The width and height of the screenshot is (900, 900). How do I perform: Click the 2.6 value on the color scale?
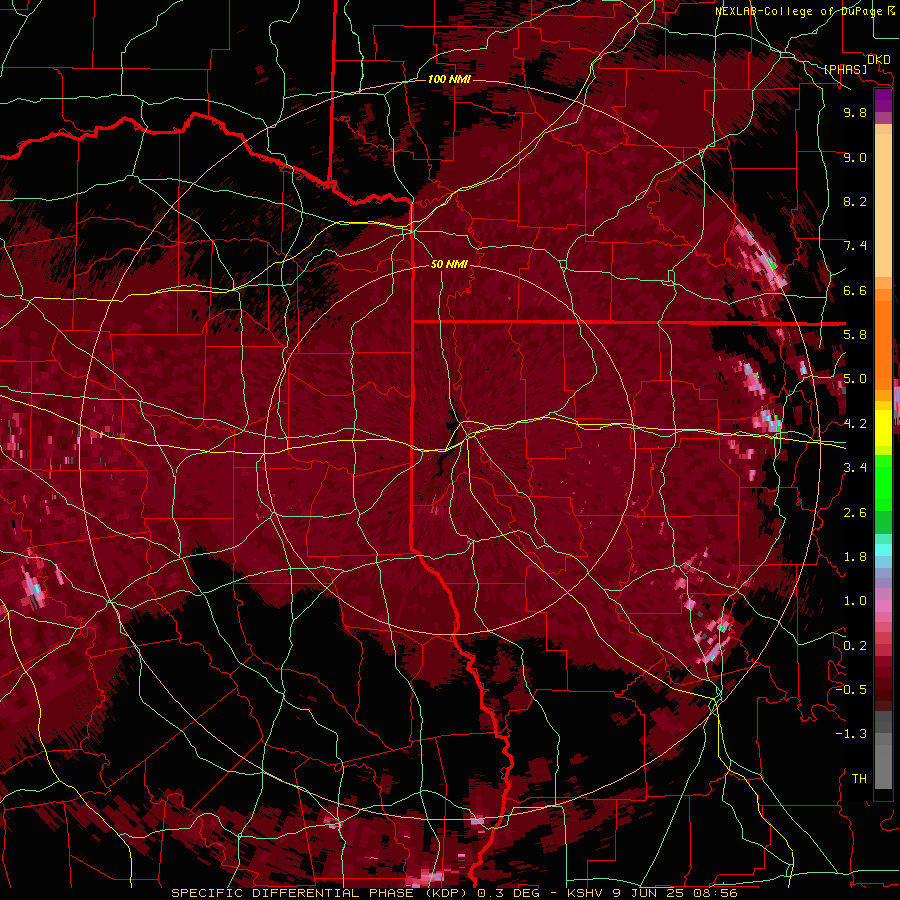point(855,513)
